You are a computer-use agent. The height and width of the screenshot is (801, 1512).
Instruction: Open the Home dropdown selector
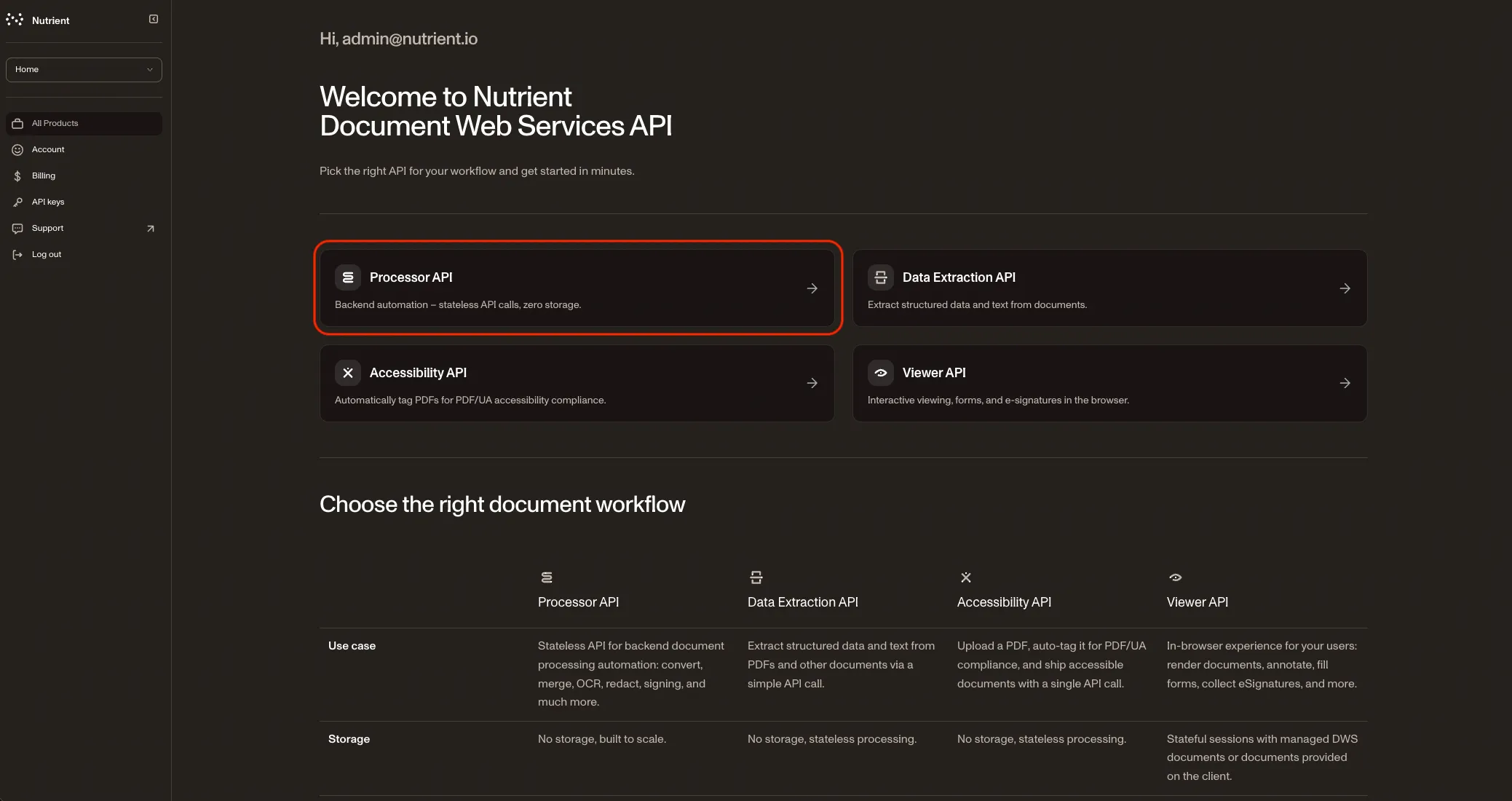pos(84,70)
